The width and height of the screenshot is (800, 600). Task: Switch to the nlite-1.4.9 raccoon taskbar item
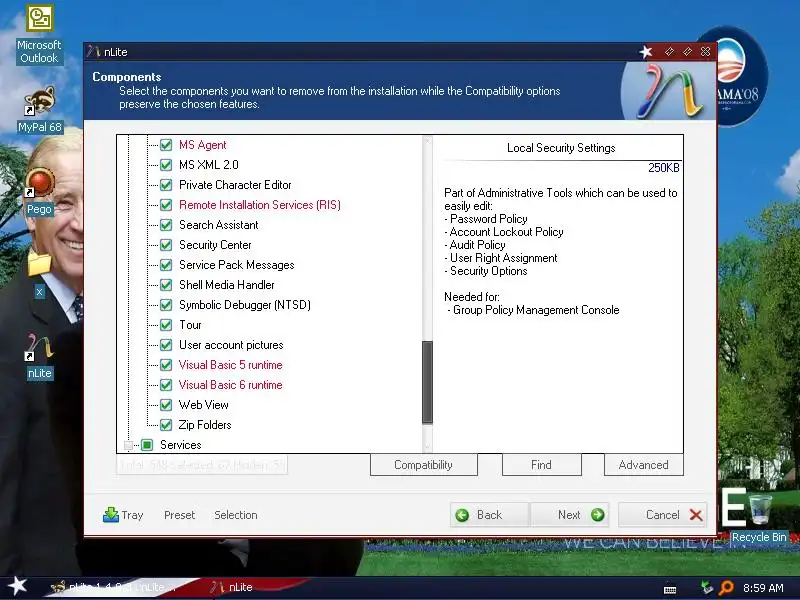115,587
